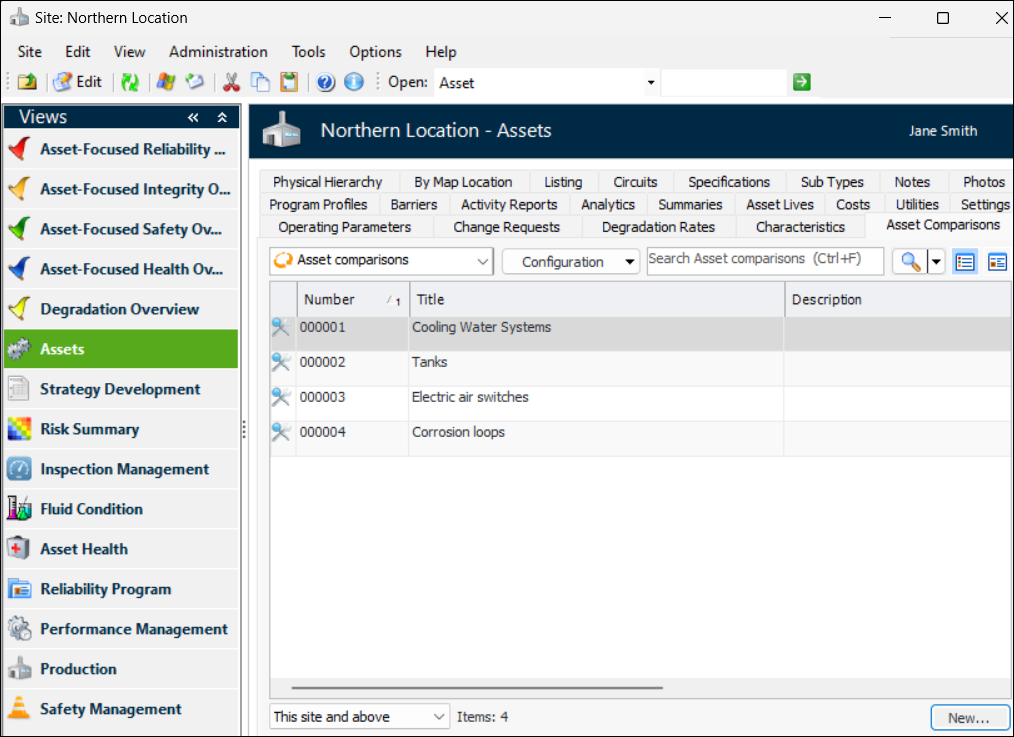Switch to card view layout
This screenshot has height=737, width=1014.
(x=997, y=261)
